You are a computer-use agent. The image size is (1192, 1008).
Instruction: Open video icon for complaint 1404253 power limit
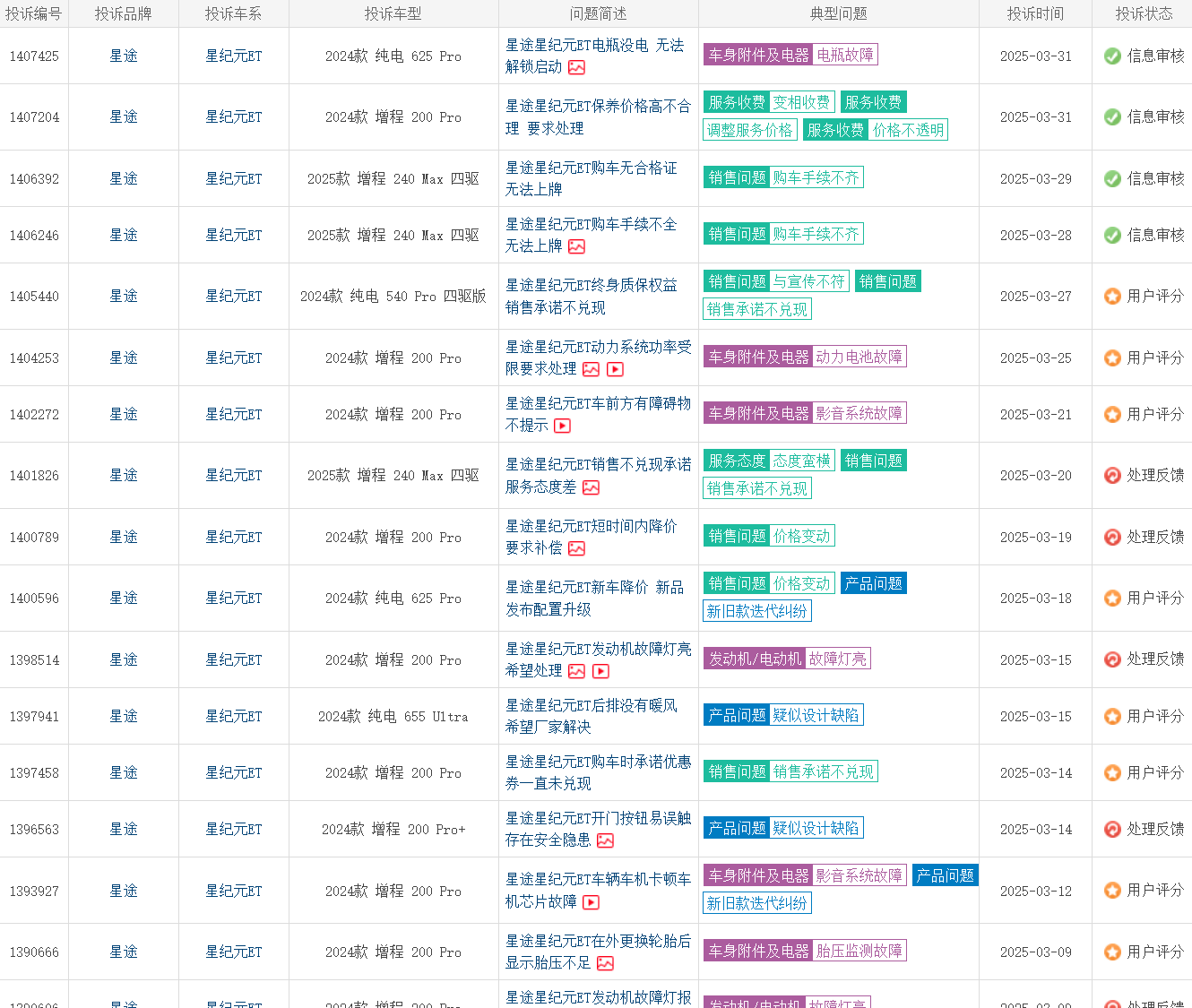(615, 370)
